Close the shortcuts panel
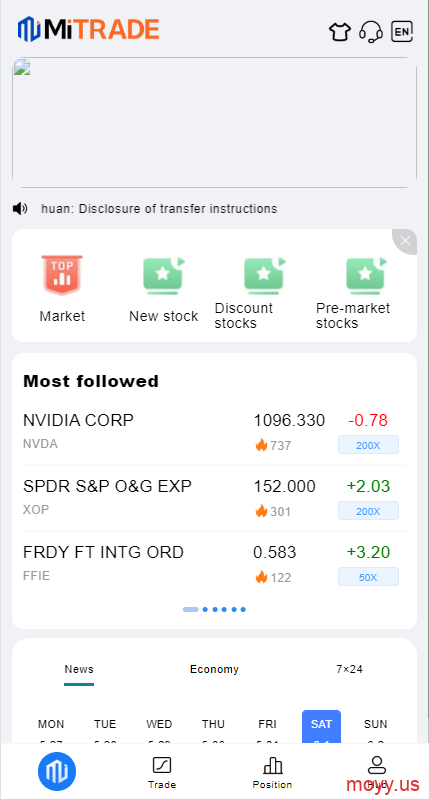This screenshot has width=429, height=799. [405, 241]
